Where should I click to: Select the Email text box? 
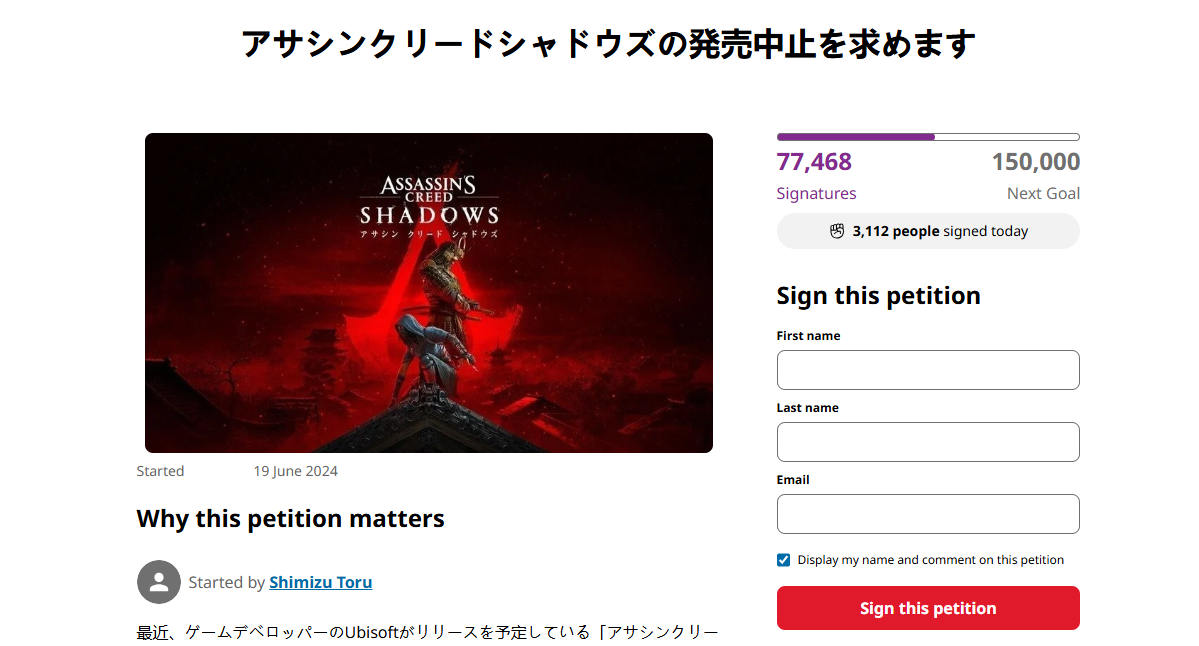coord(928,514)
